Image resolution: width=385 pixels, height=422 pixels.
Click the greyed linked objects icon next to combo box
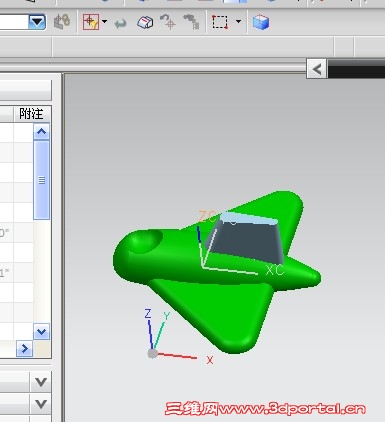pos(62,21)
